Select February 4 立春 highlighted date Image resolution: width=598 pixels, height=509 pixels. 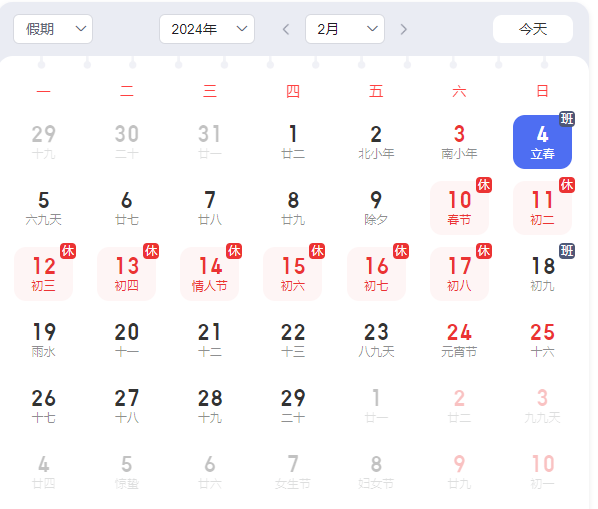pyautogui.click(x=542, y=142)
